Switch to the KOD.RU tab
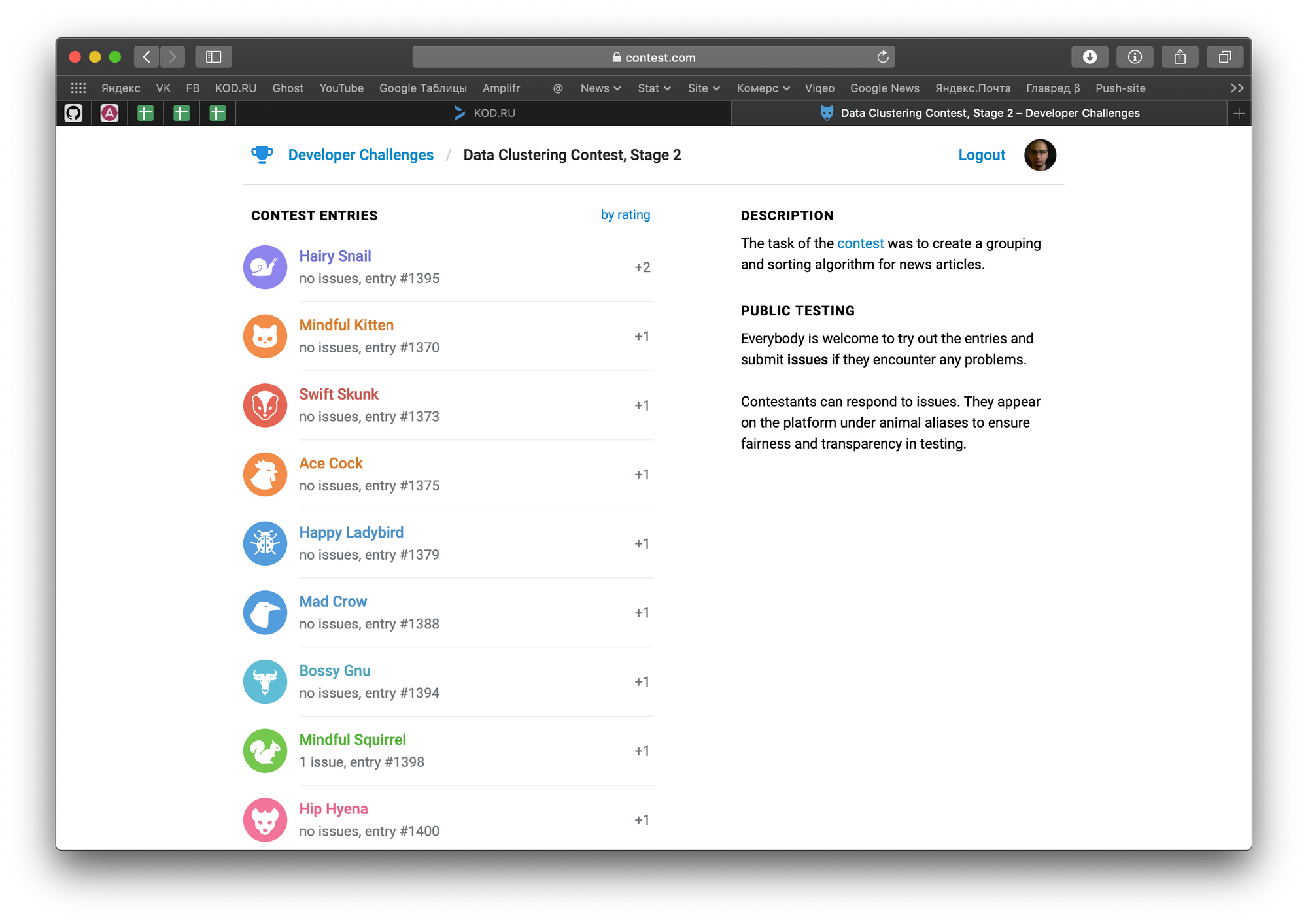Screen dimensions: 1308x924 pyautogui.click(x=485, y=113)
